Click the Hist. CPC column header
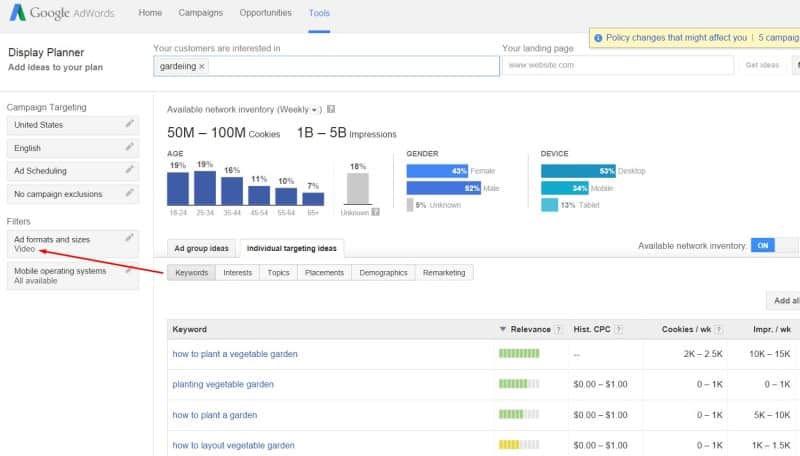 [x=592, y=330]
